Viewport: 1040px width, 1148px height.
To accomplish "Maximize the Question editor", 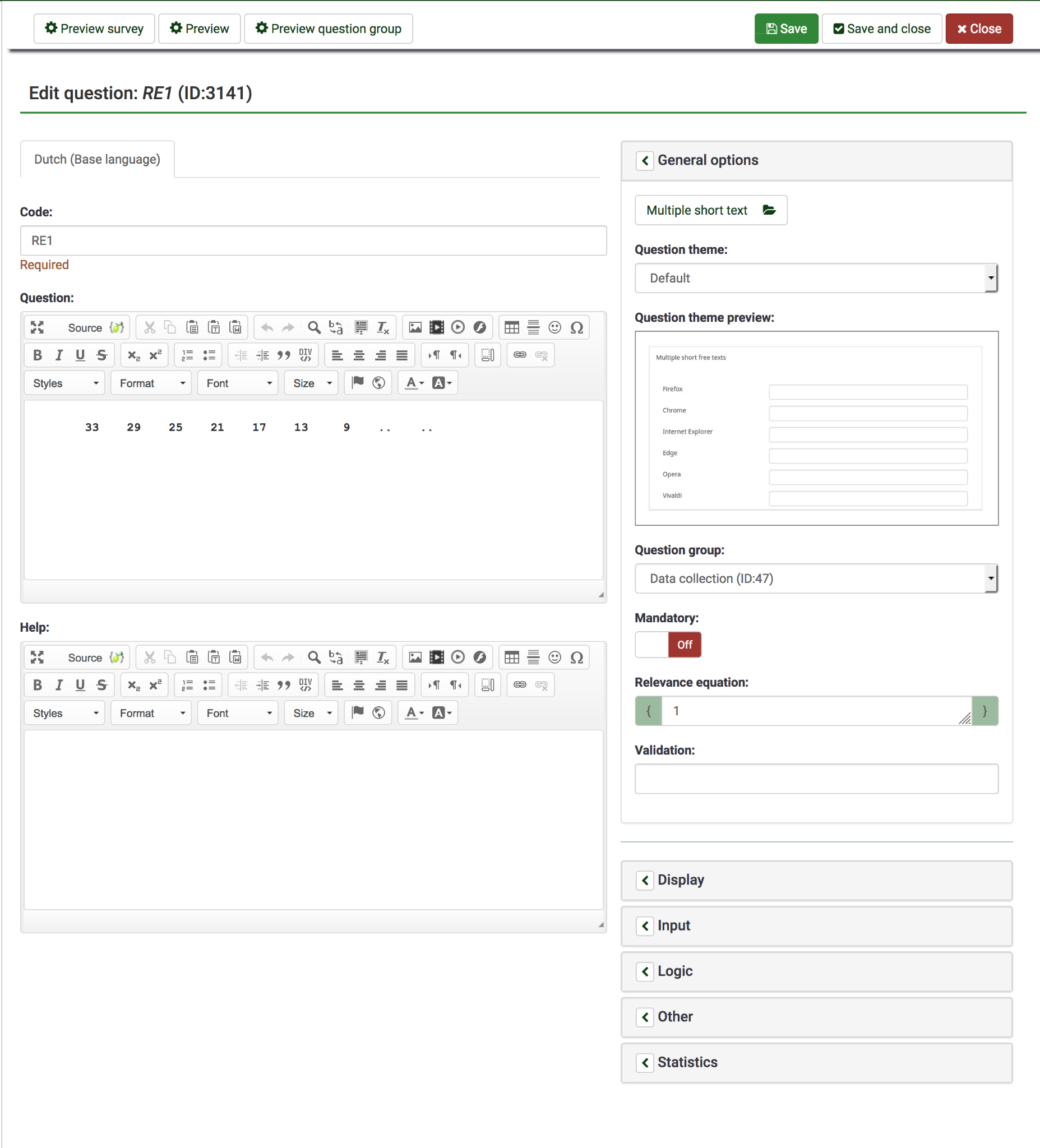I will point(38,327).
